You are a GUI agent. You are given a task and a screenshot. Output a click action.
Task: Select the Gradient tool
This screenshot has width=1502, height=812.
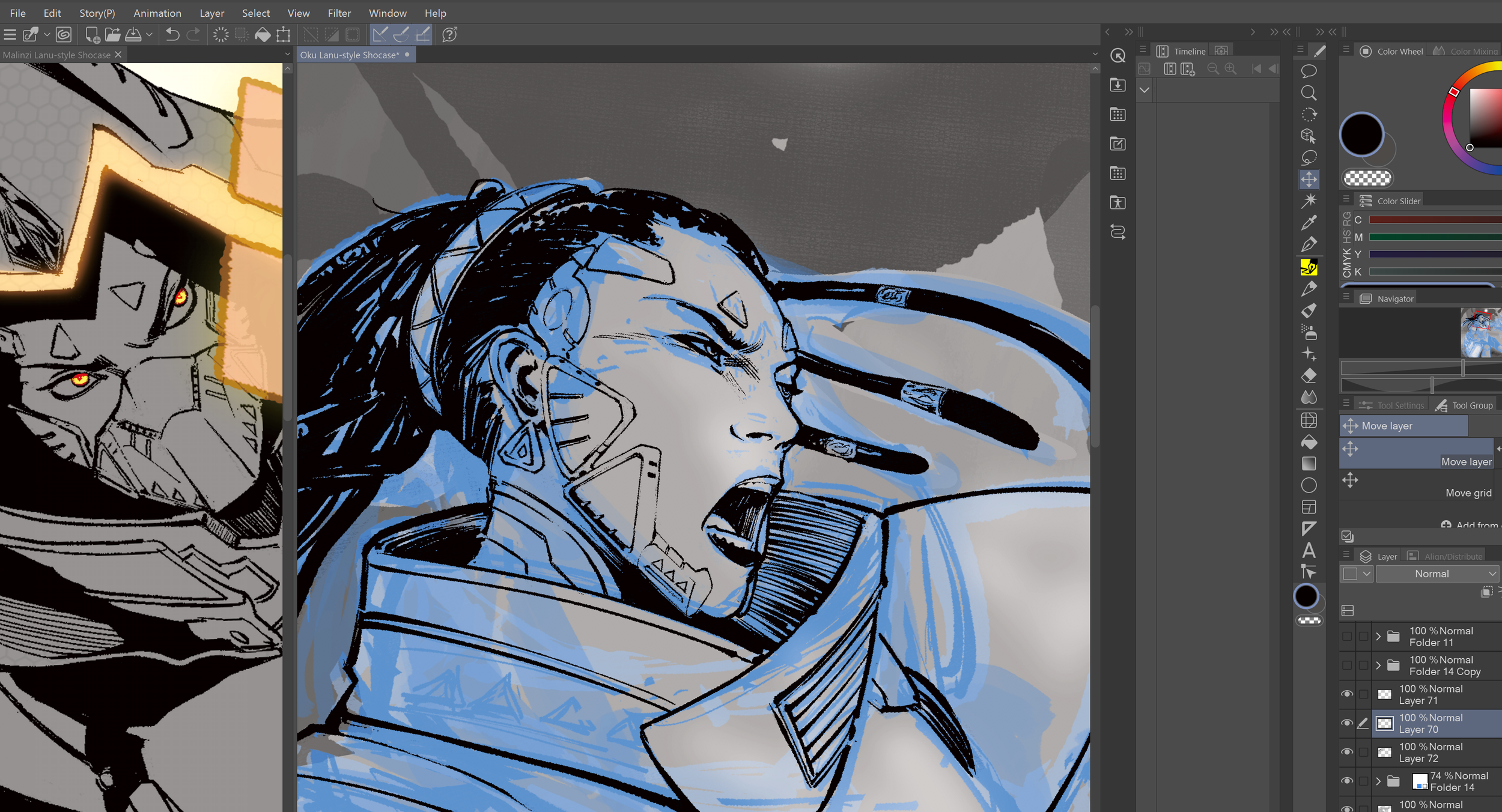[x=1309, y=464]
